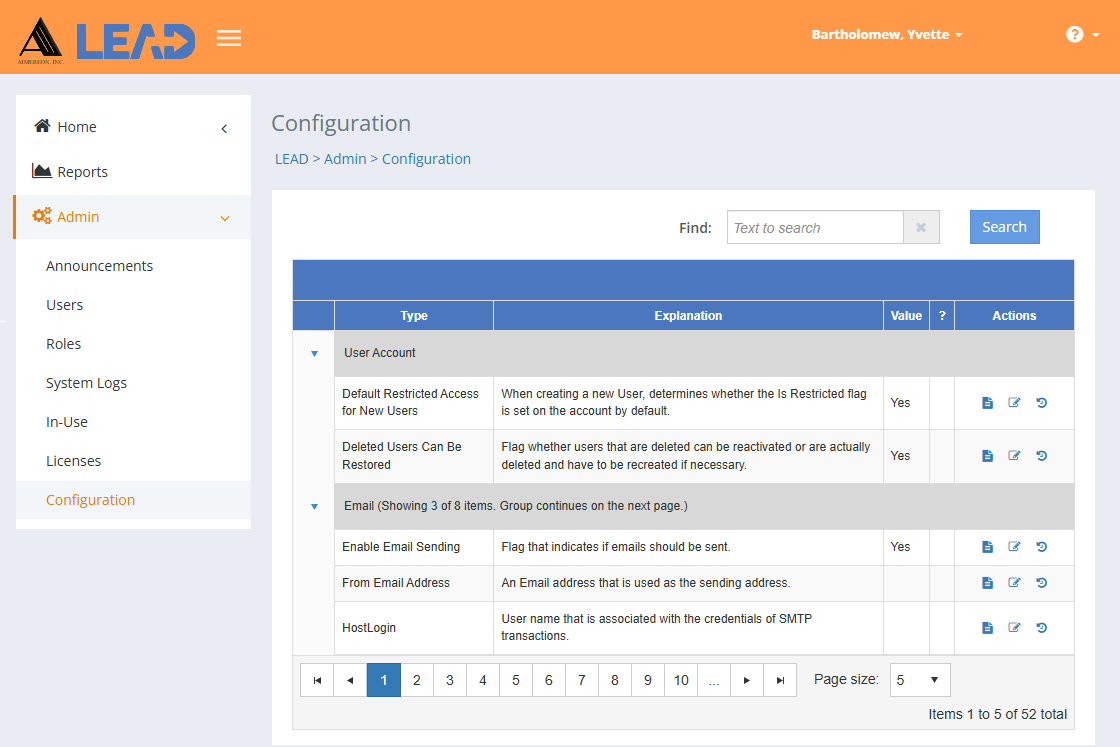Select System Logs in Admin menu
This screenshot has height=747, width=1120.
86,383
